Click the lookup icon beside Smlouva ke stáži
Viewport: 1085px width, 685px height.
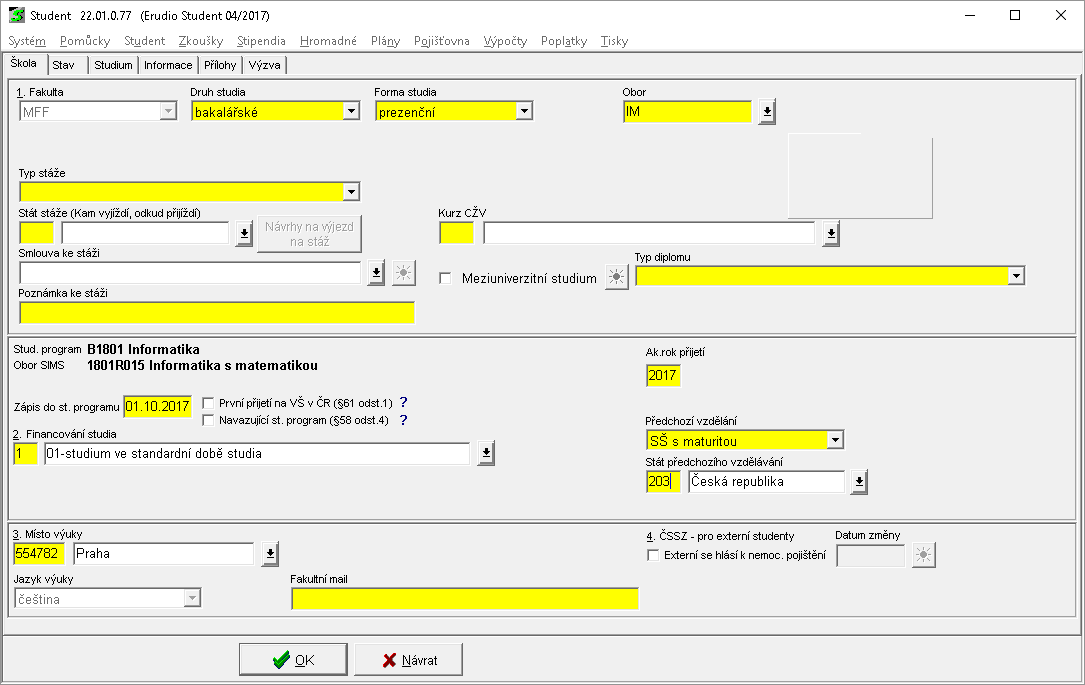[x=376, y=273]
